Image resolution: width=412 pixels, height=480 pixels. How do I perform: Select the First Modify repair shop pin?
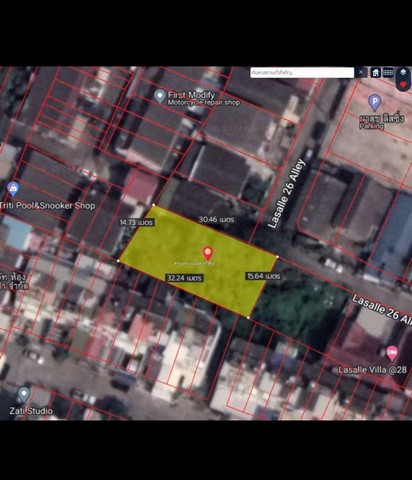(x=160, y=97)
